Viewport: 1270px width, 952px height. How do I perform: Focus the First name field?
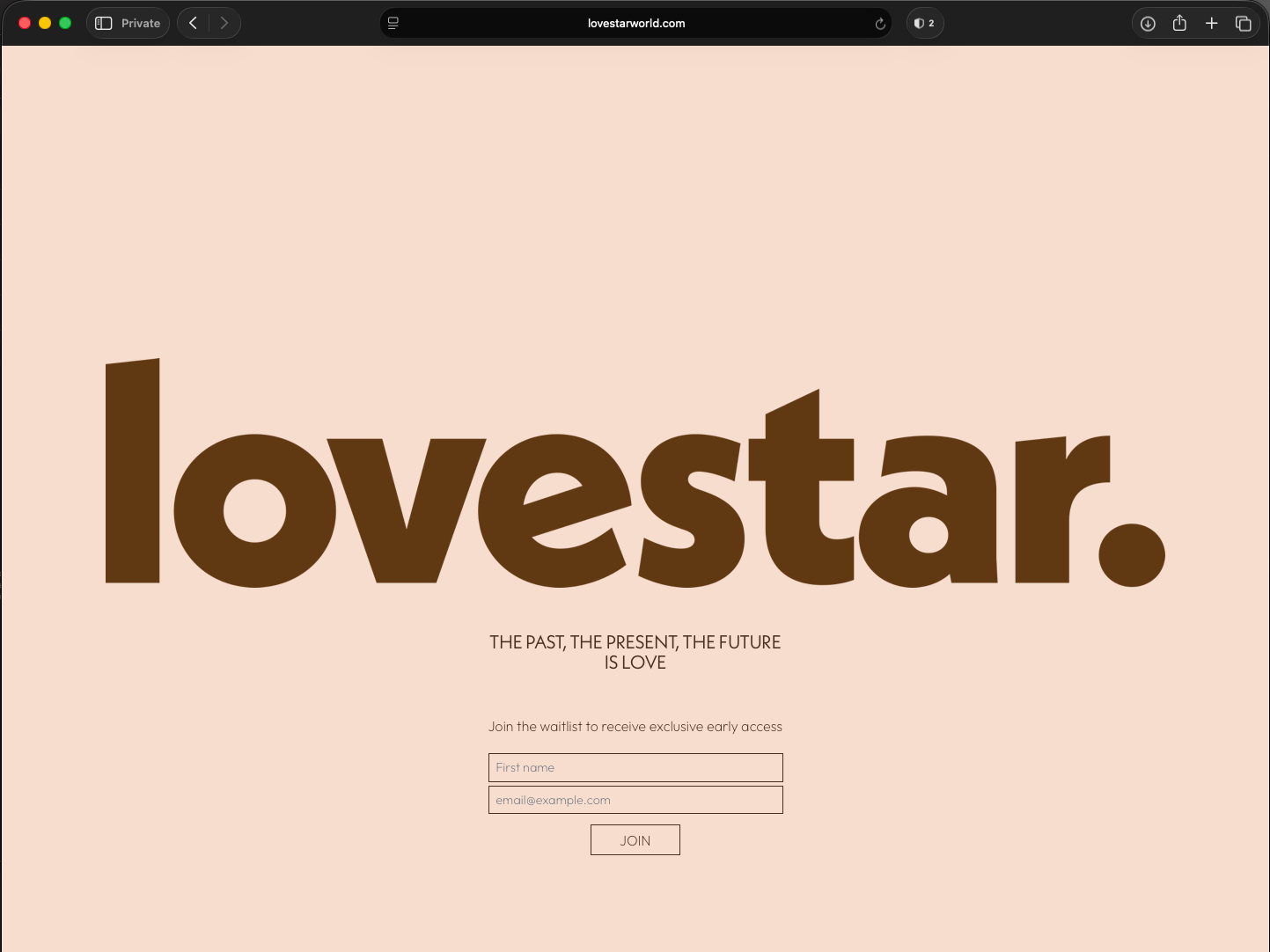tap(635, 767)
